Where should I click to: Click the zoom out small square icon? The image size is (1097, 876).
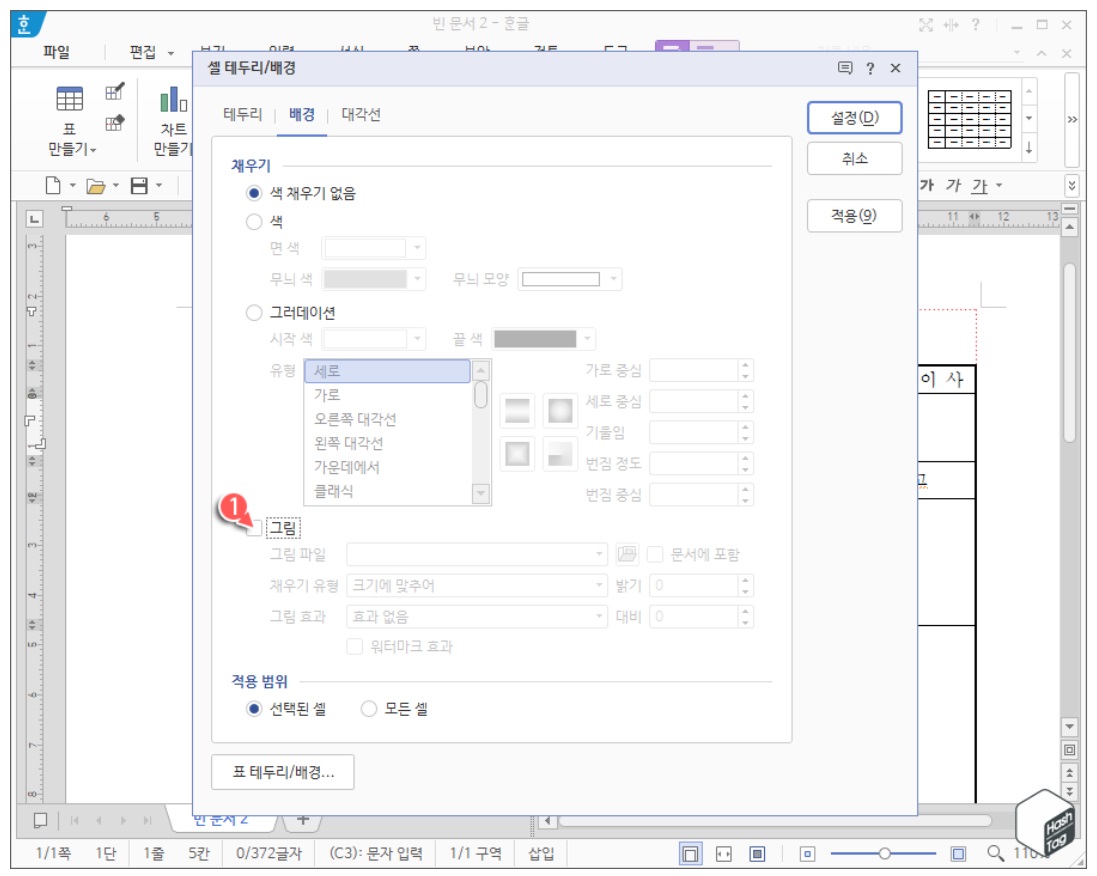pyautogui.click(x=807, y=854)
